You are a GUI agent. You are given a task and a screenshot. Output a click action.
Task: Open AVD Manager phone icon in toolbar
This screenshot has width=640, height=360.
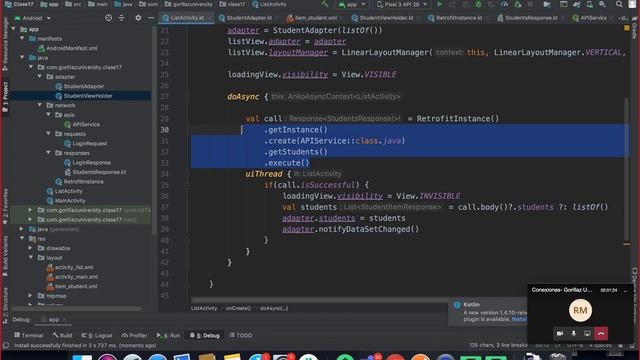tap(589, 4)
